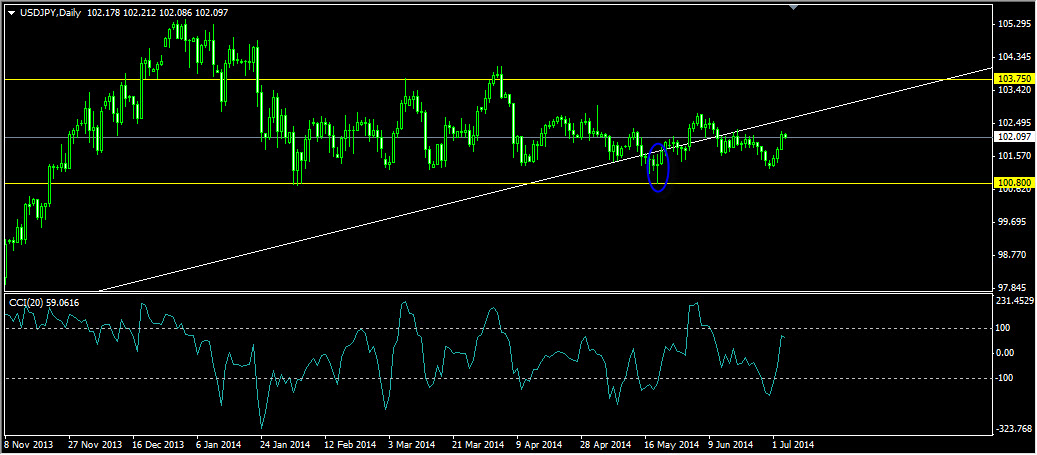Click the 98.770 value on price scale
The height and width of the screenshot is (455, 1037).
tap(1014, 255)
